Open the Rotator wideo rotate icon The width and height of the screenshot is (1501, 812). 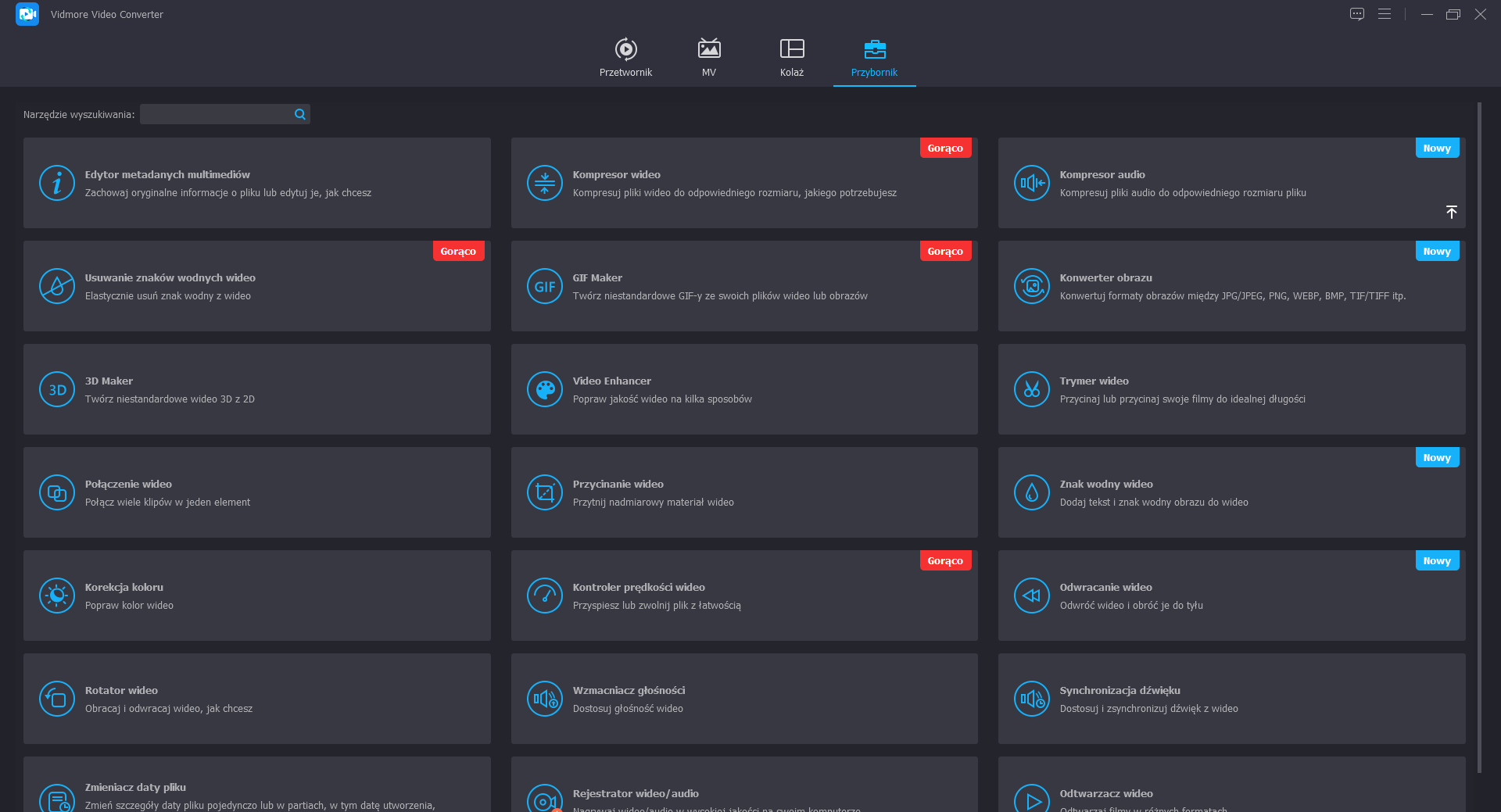pyautogui.click(x=57, y=699)
